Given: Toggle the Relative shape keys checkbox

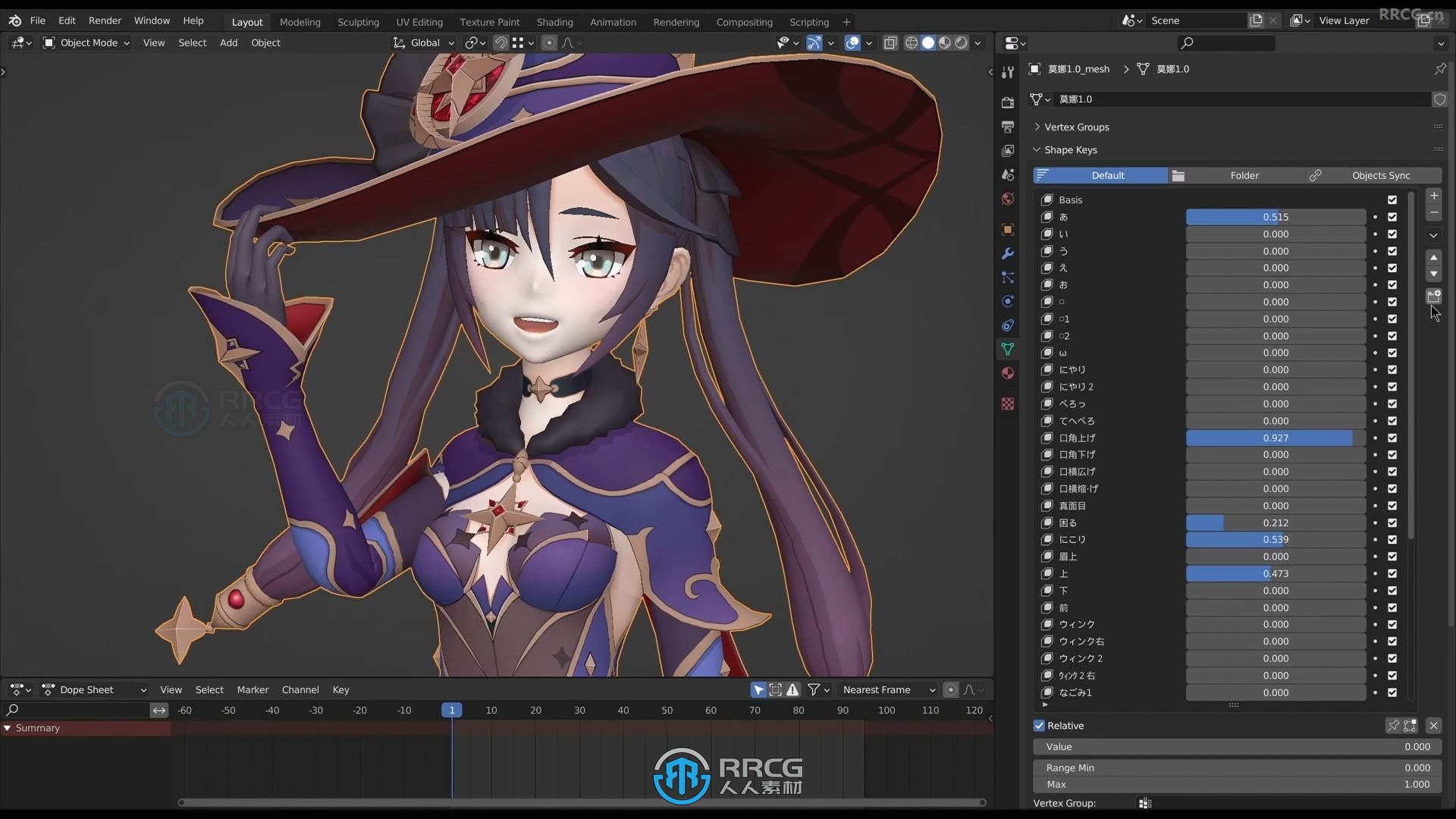Looking at the screenshot, I should tap(1039, 726).
